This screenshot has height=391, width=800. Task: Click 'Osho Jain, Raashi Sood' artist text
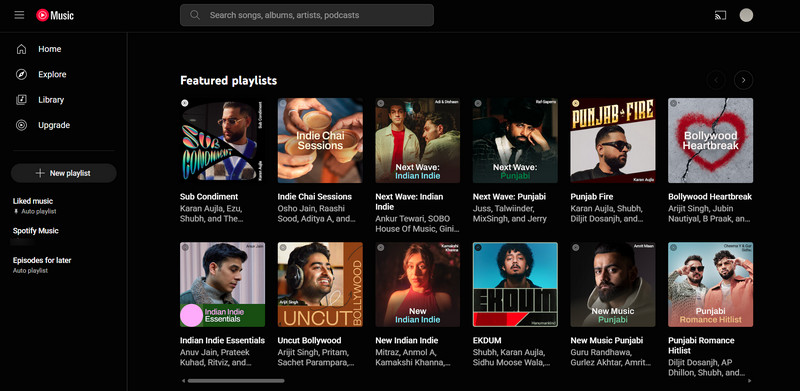click(x=316, y=214)
